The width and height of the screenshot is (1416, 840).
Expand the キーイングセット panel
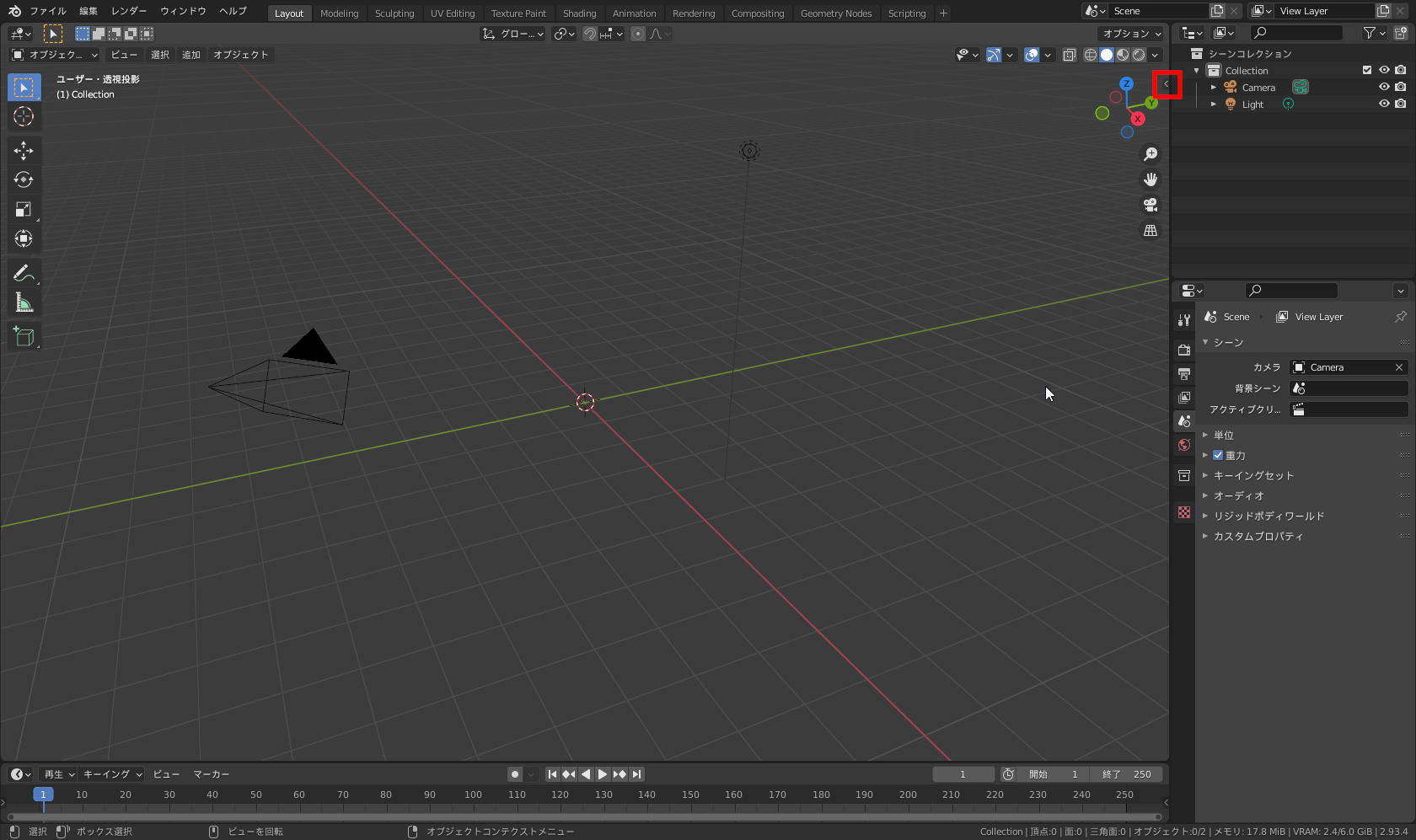[1205, 475]
